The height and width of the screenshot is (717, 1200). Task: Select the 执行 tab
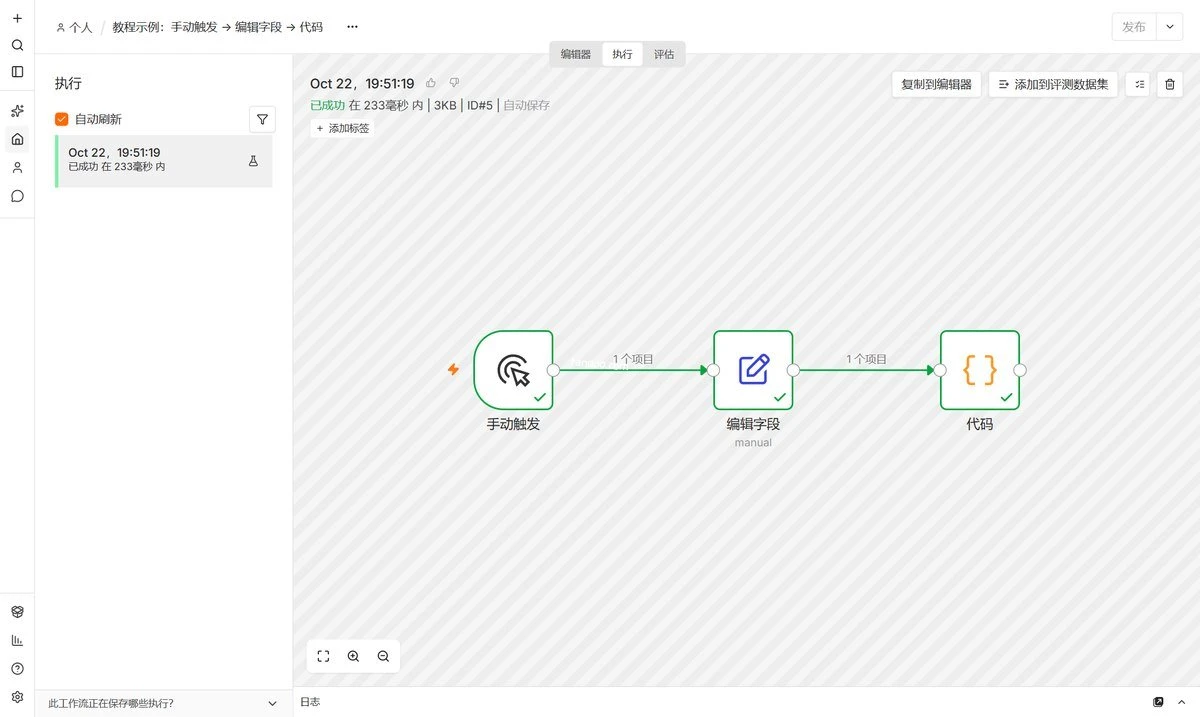coord(622,54)
